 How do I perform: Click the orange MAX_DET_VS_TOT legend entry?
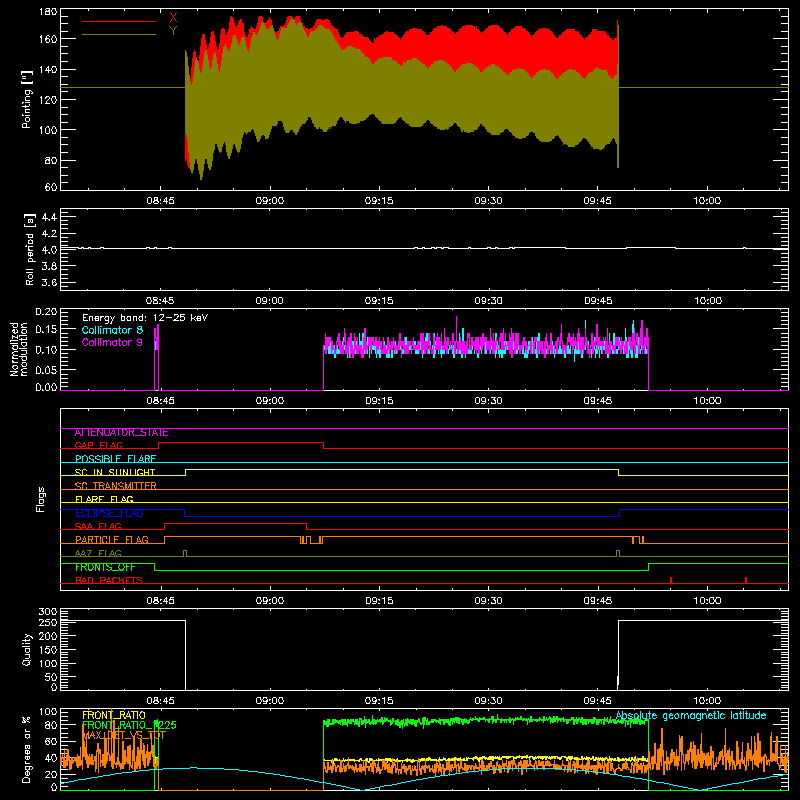pos(124,735)
